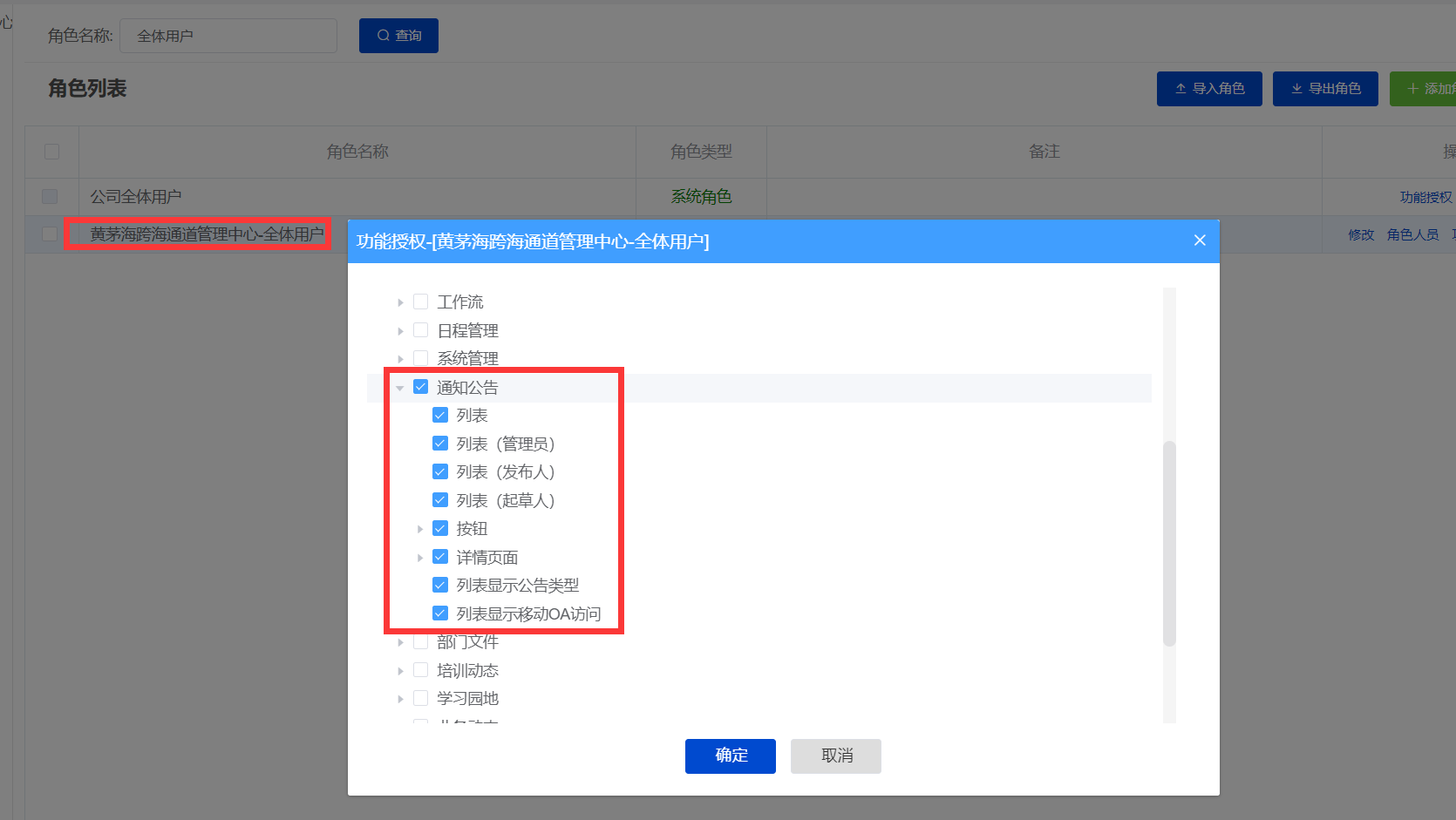The height and width of the screenshot is (820, 1456).
Task: Click the 公司全体用户 role name cell
Action: pos(357,197)
